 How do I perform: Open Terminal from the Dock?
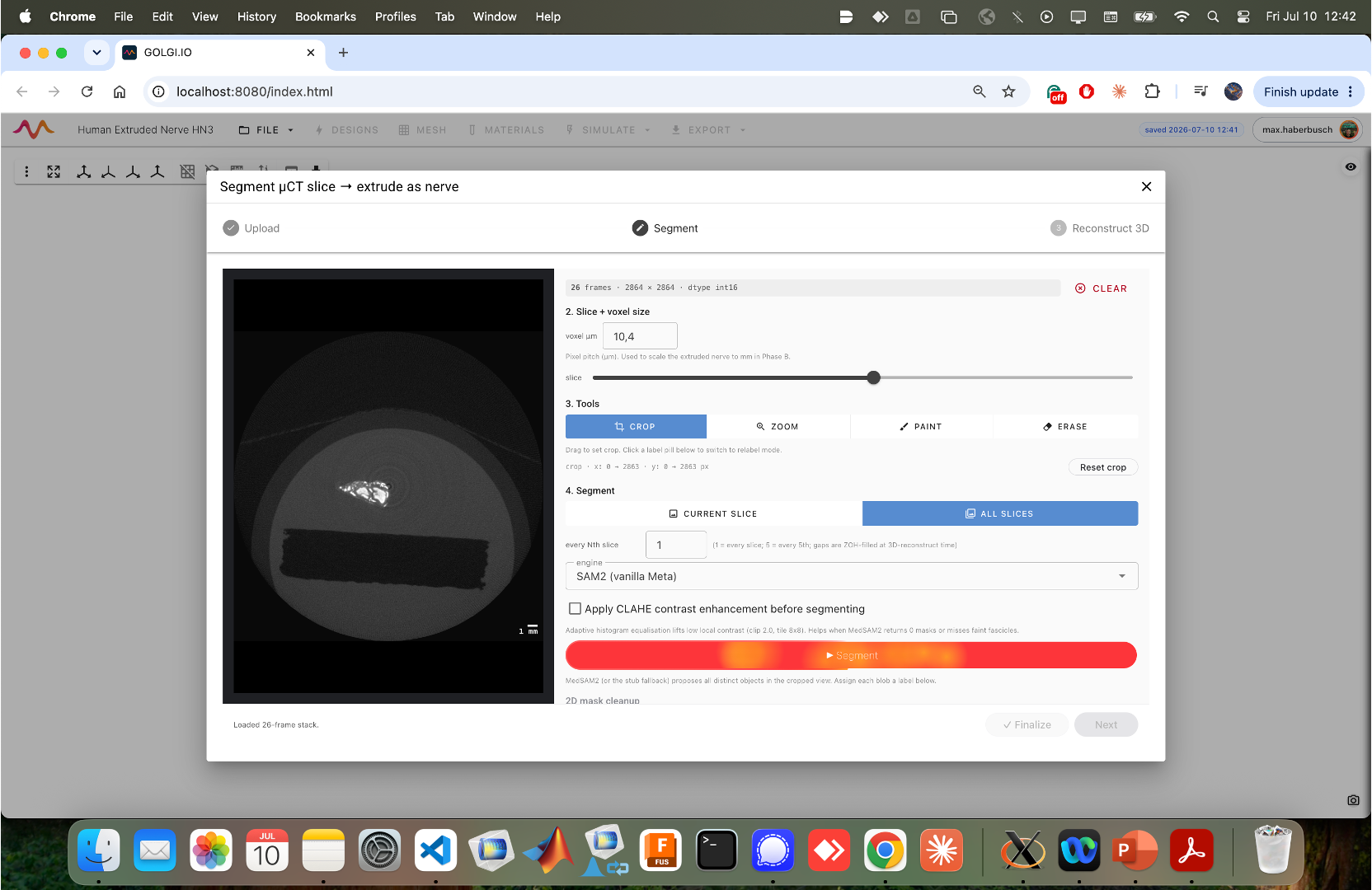point(717,850)
